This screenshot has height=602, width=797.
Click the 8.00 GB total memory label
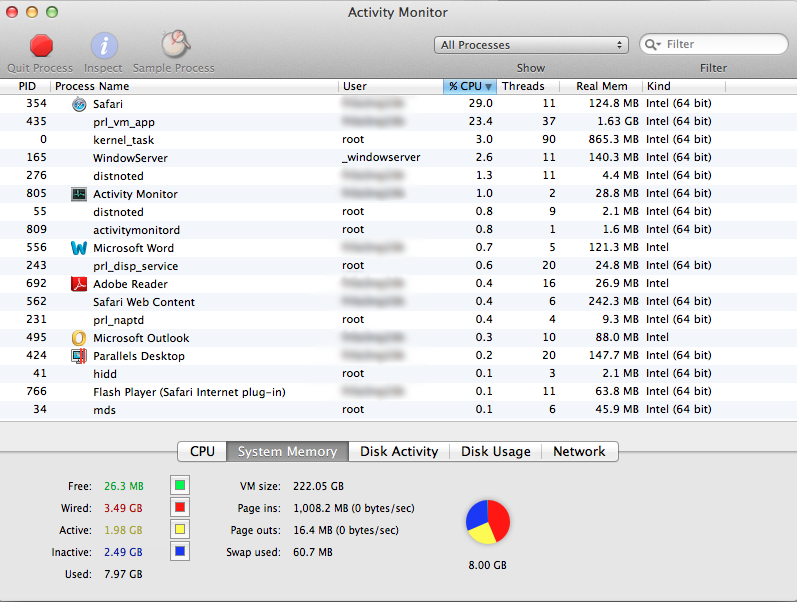click(x=487, y=565)
